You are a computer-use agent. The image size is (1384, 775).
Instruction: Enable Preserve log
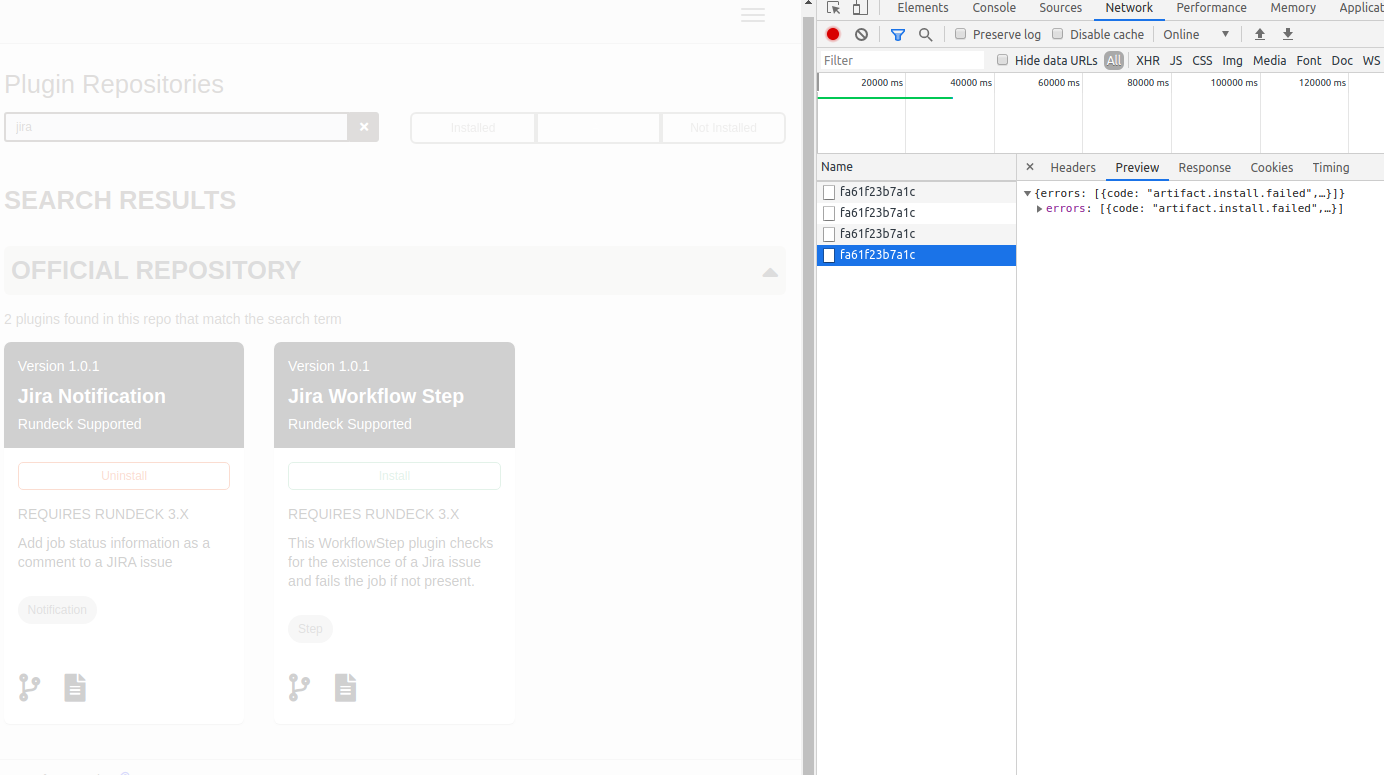click(x=960, y=33)
